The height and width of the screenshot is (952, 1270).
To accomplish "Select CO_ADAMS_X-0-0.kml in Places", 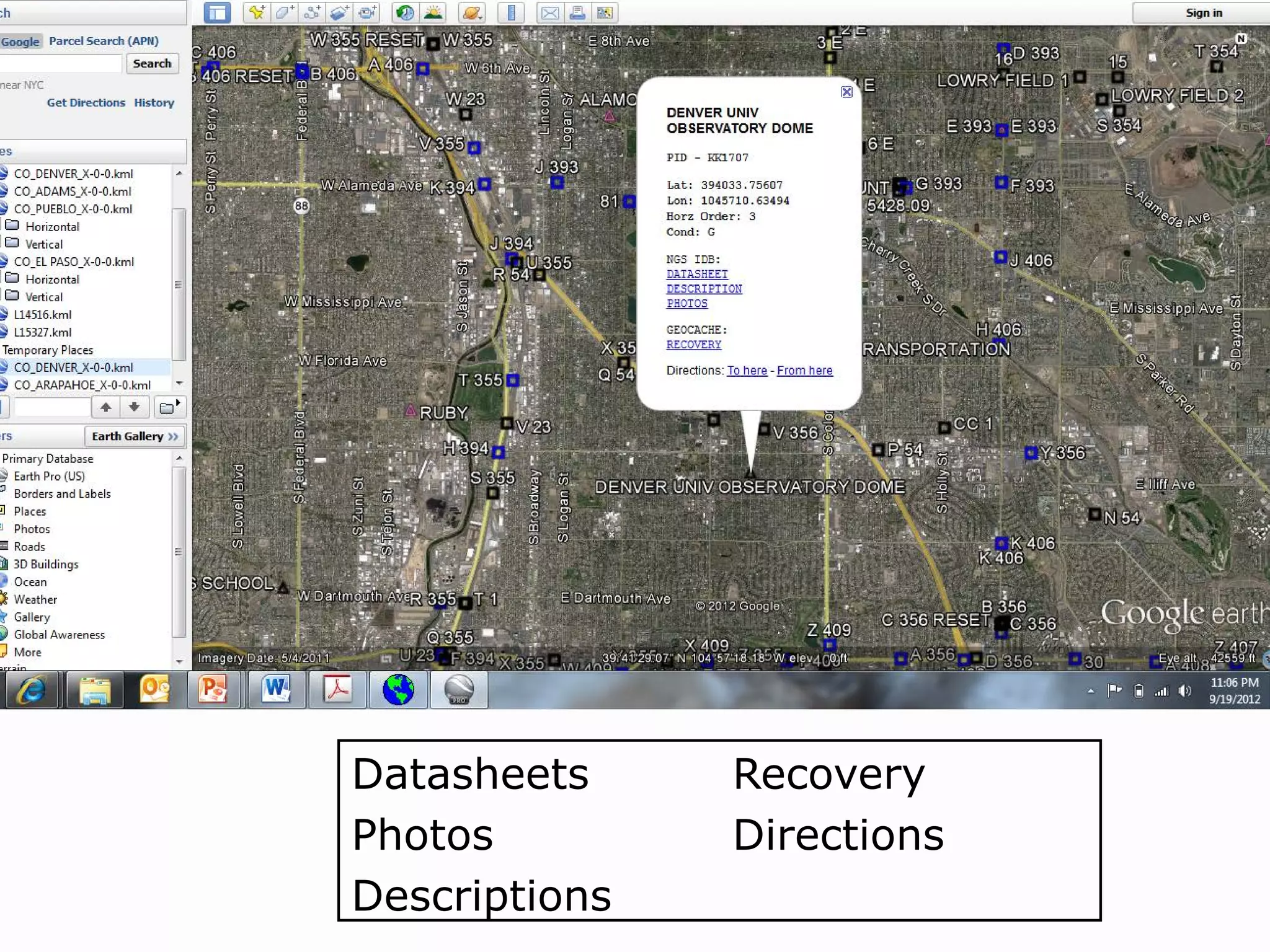I will point(73,192).
